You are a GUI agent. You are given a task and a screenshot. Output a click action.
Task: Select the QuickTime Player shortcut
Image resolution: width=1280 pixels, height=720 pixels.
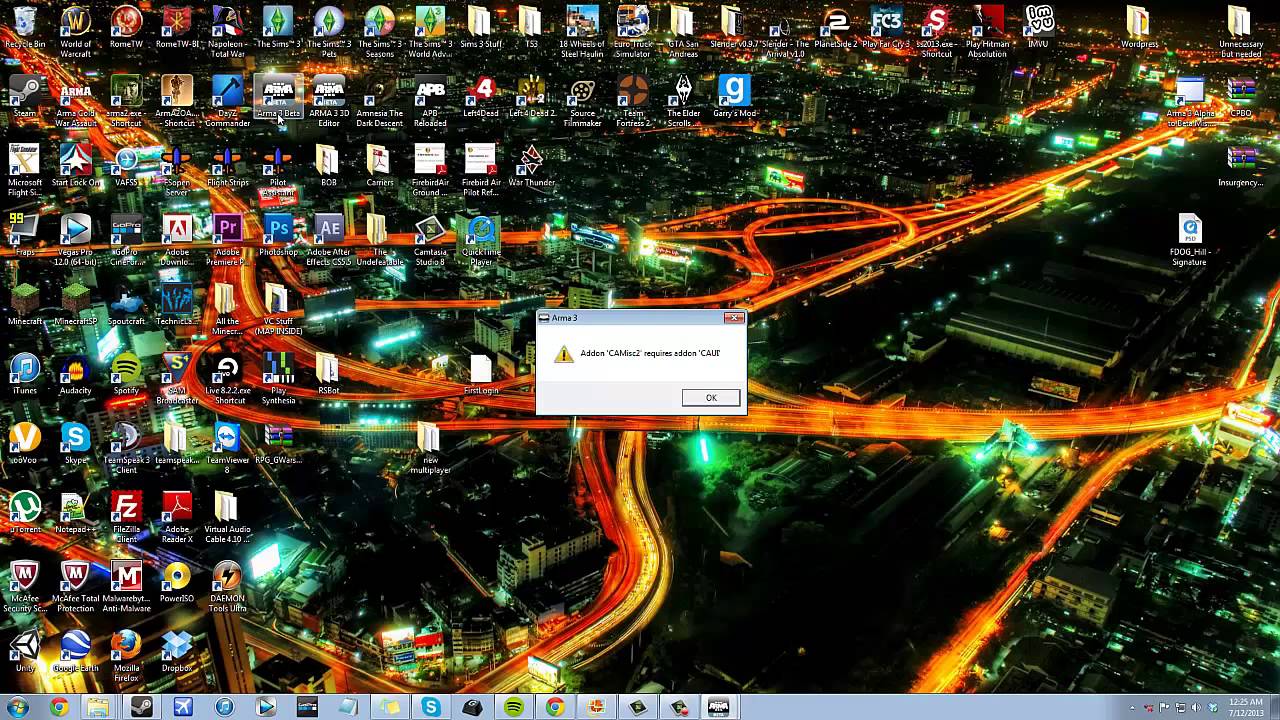(x=481, y=240)
